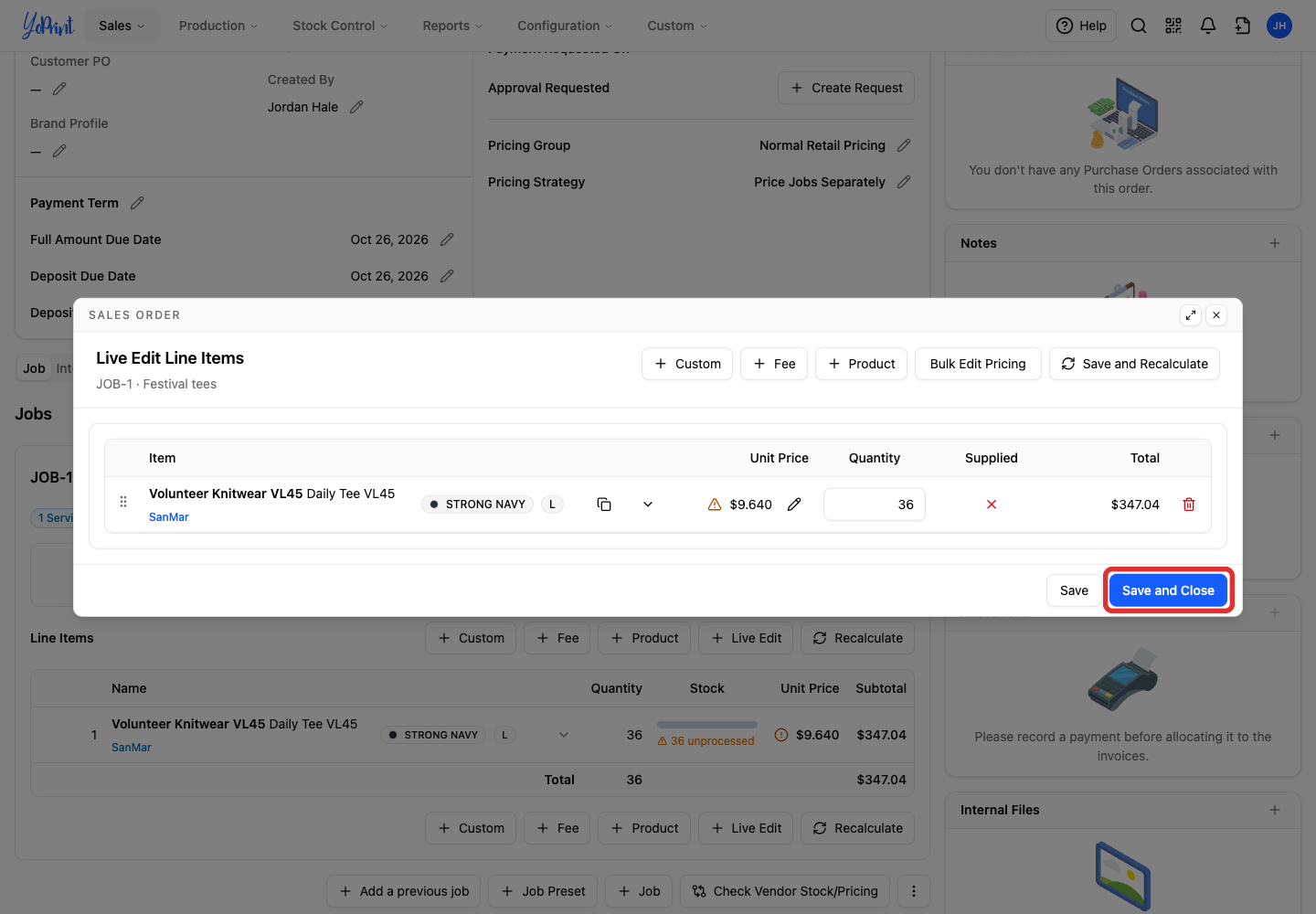The image size is (1316, 914).
Task: Expand the line item details chevron in dialog
Action: coord(648,505)
